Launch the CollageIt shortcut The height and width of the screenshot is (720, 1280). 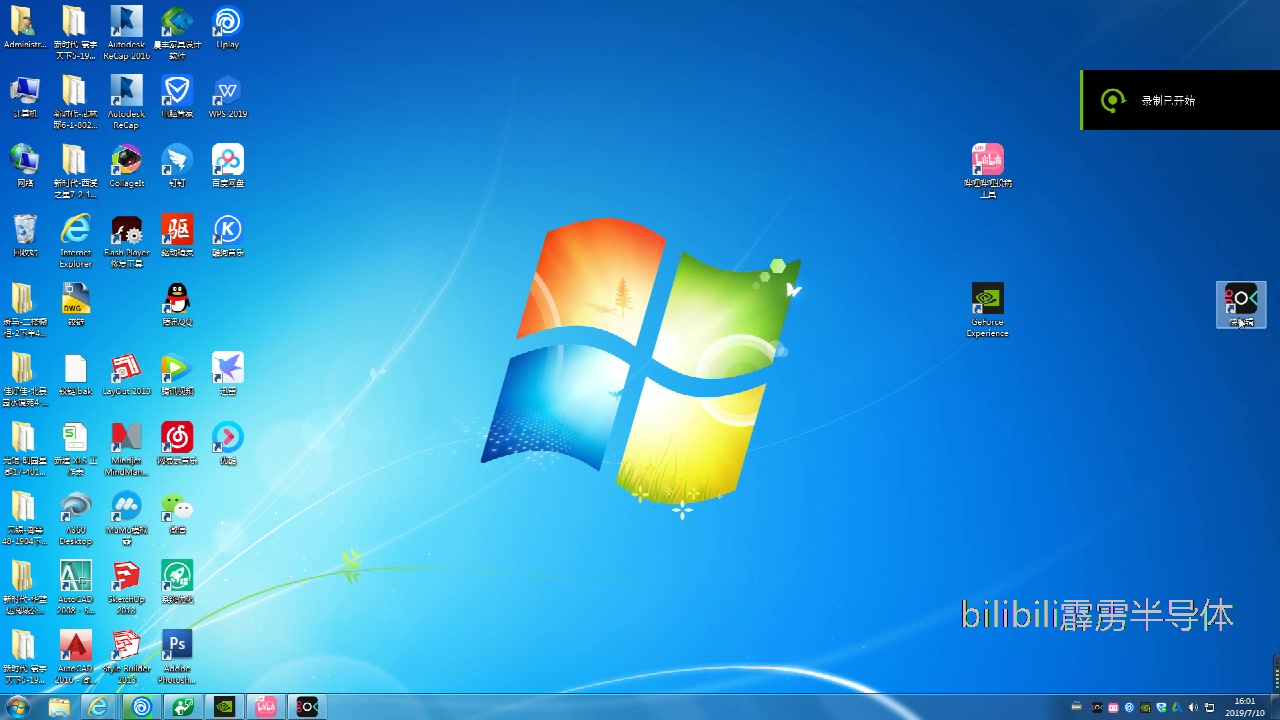[126, 166]
